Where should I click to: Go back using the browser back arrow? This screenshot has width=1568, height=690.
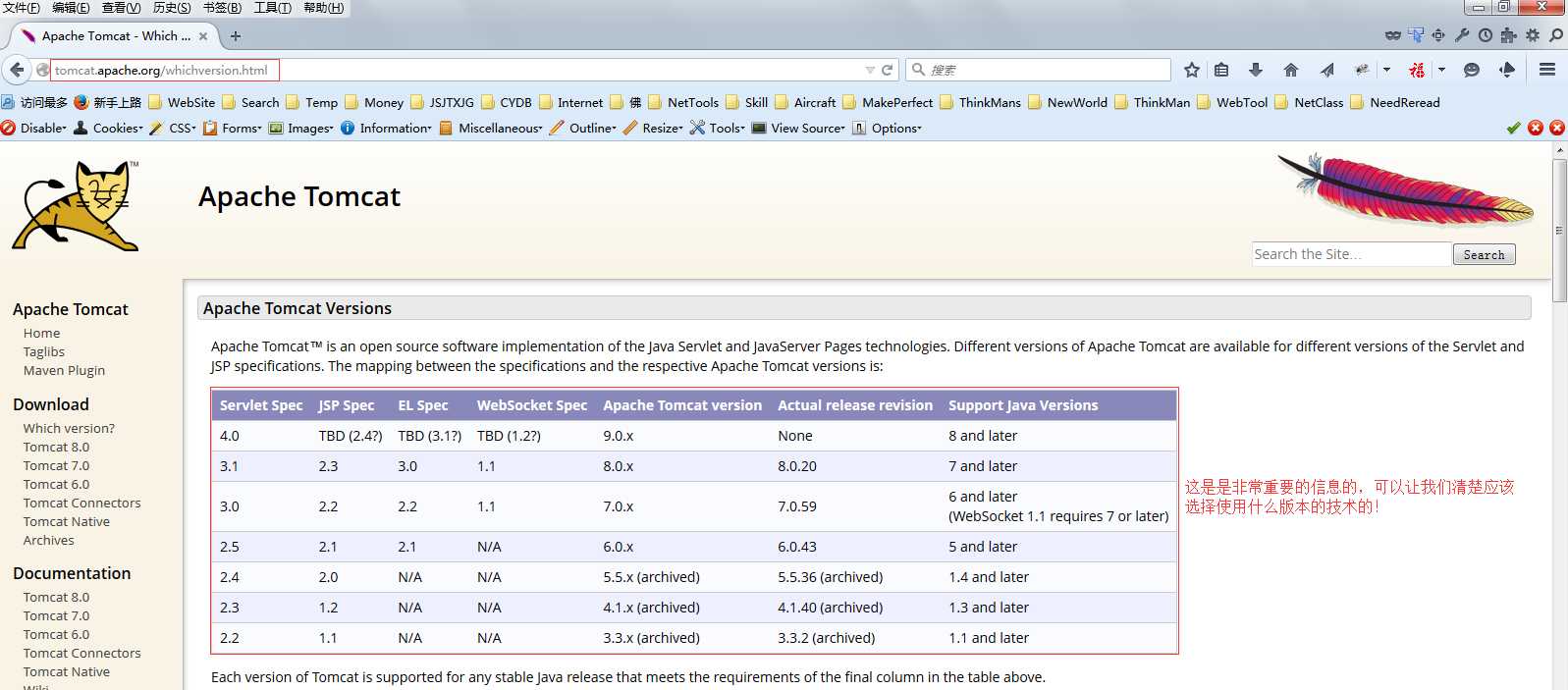pyautogui.click(x=17, y=70)
